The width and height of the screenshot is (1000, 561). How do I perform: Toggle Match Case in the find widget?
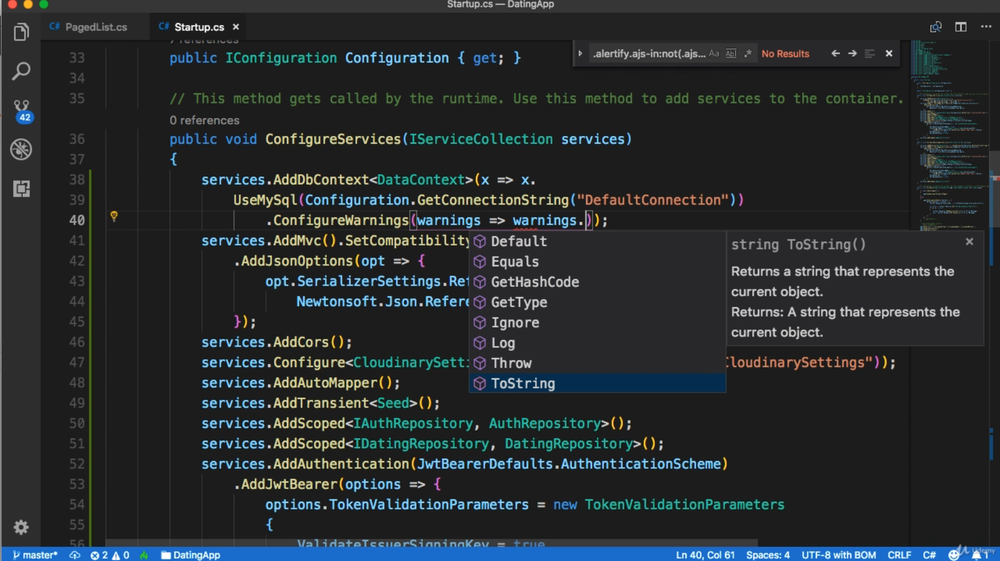pyautogui.click(x=714, y=54)
